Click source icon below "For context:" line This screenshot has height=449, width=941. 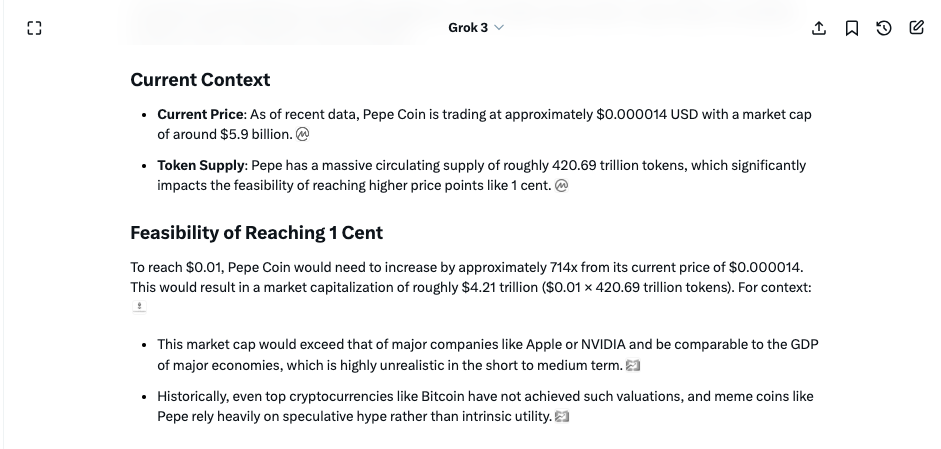coord(139,306)
